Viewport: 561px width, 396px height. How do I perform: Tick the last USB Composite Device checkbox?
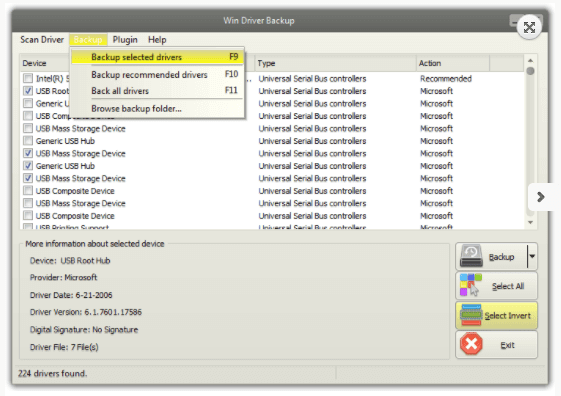(28, 215)
